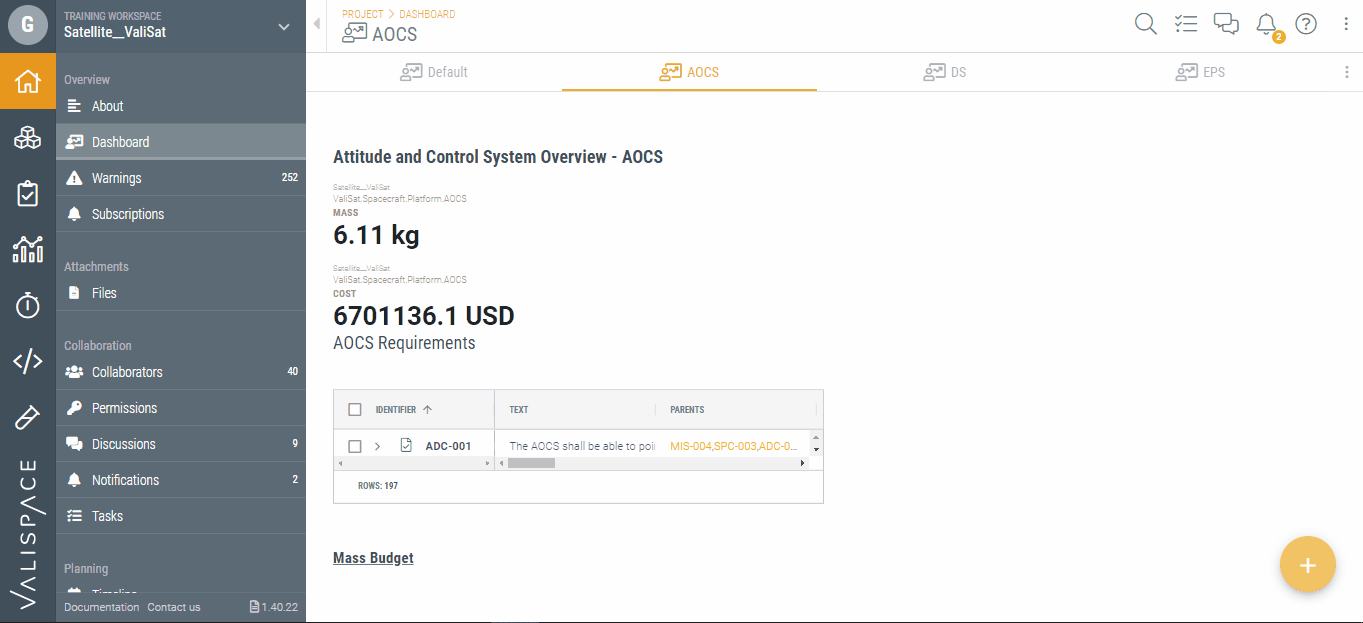Open the scripting code module icon
The width and height of the screenshot is (1363, 623).
click(x=28, y=361)
